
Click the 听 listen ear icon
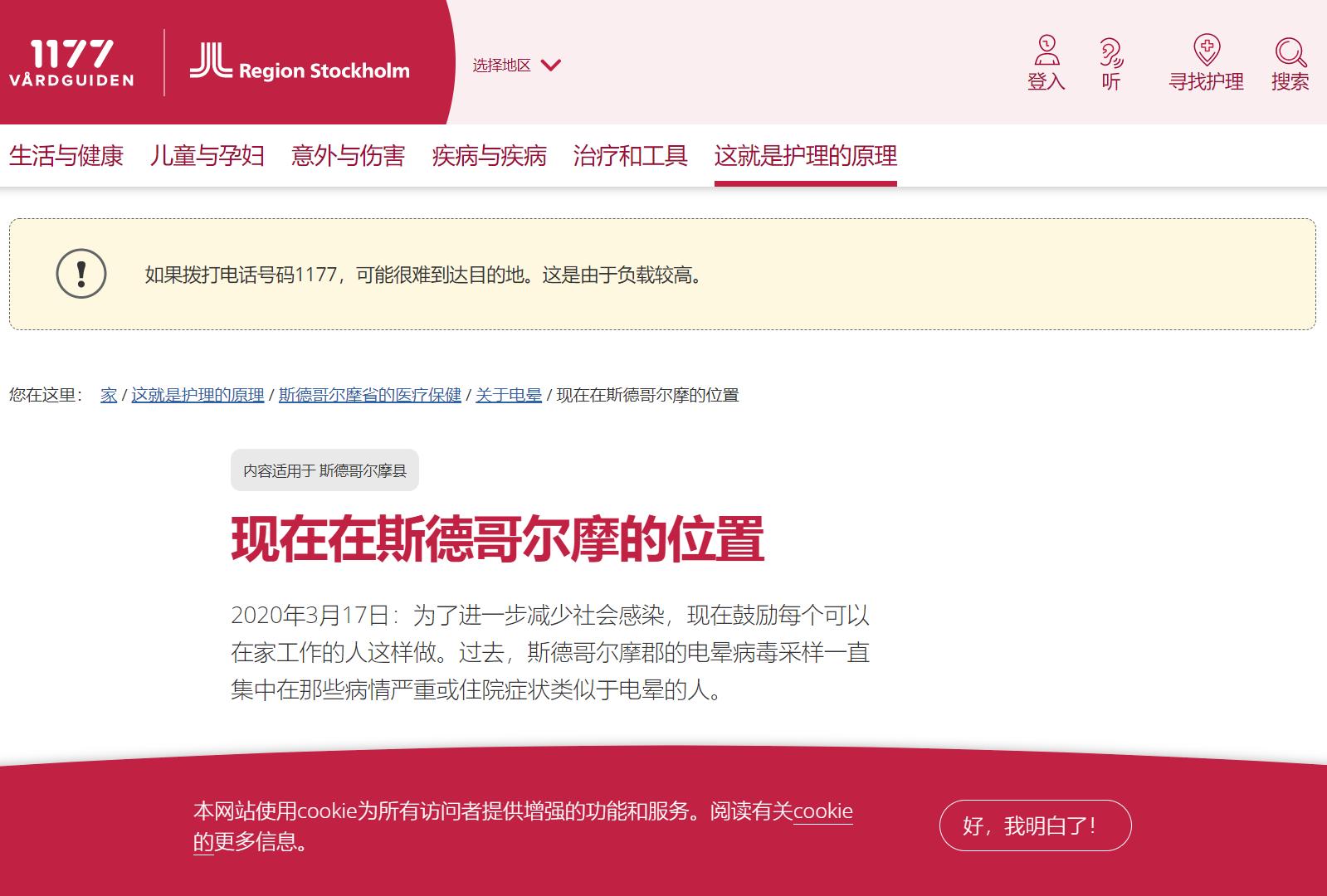coord(1110,51)
